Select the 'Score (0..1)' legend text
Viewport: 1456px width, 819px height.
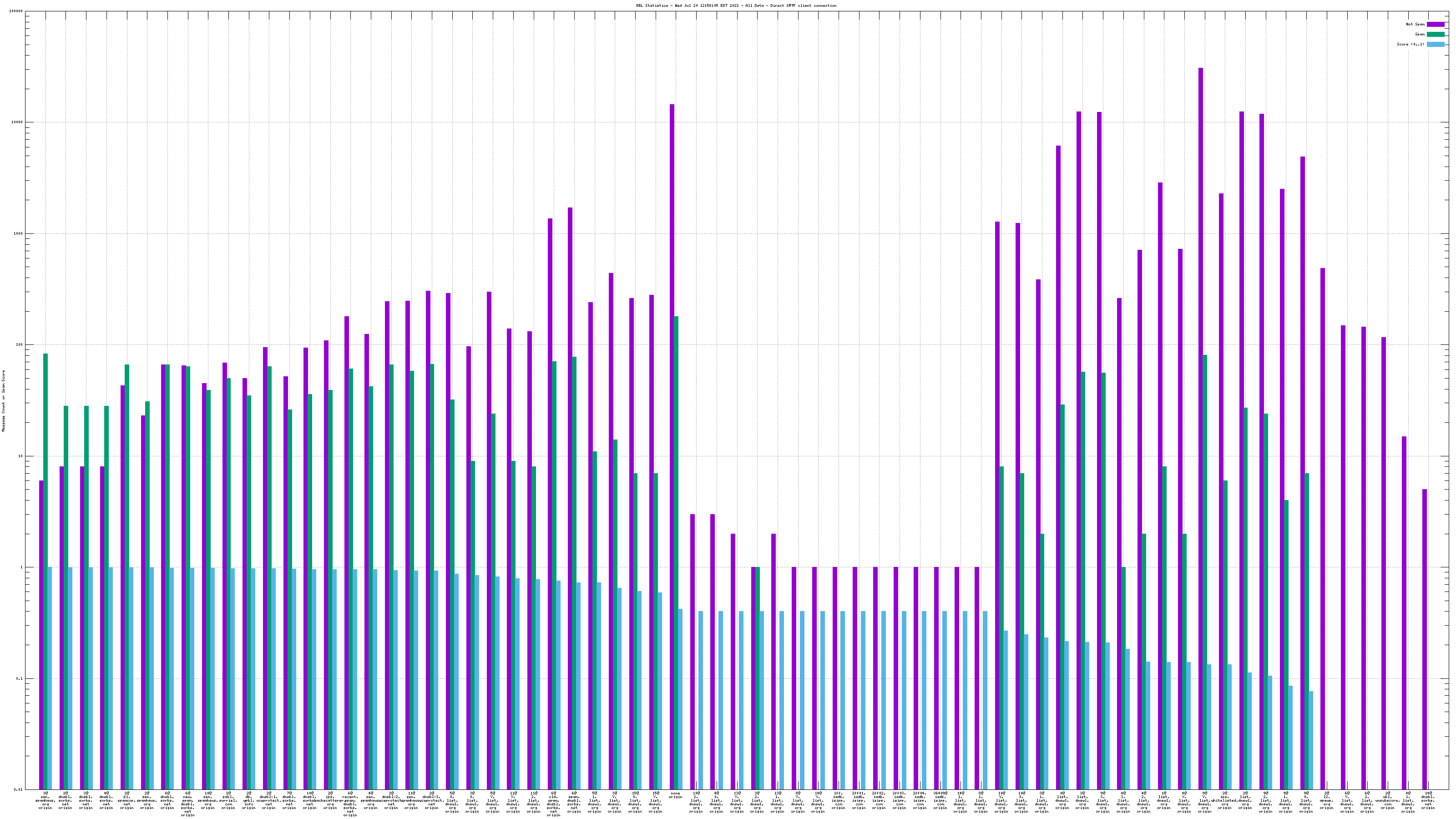[1410, 44]
